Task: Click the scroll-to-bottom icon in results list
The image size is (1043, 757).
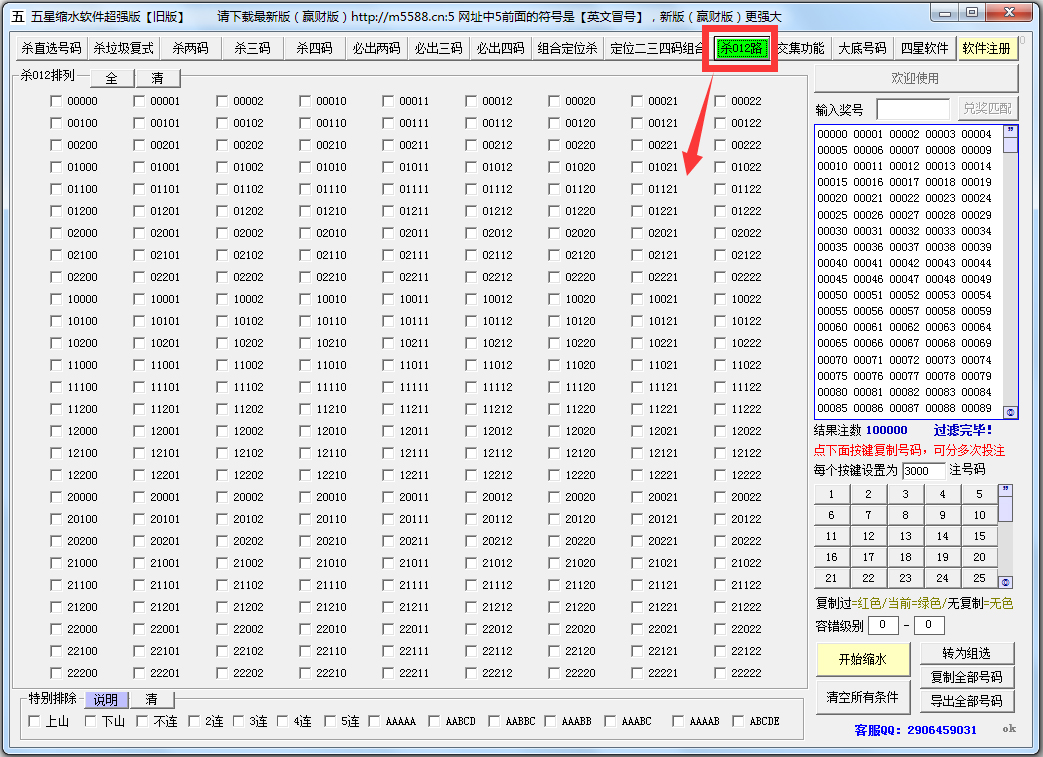Action: point(1010,412)
